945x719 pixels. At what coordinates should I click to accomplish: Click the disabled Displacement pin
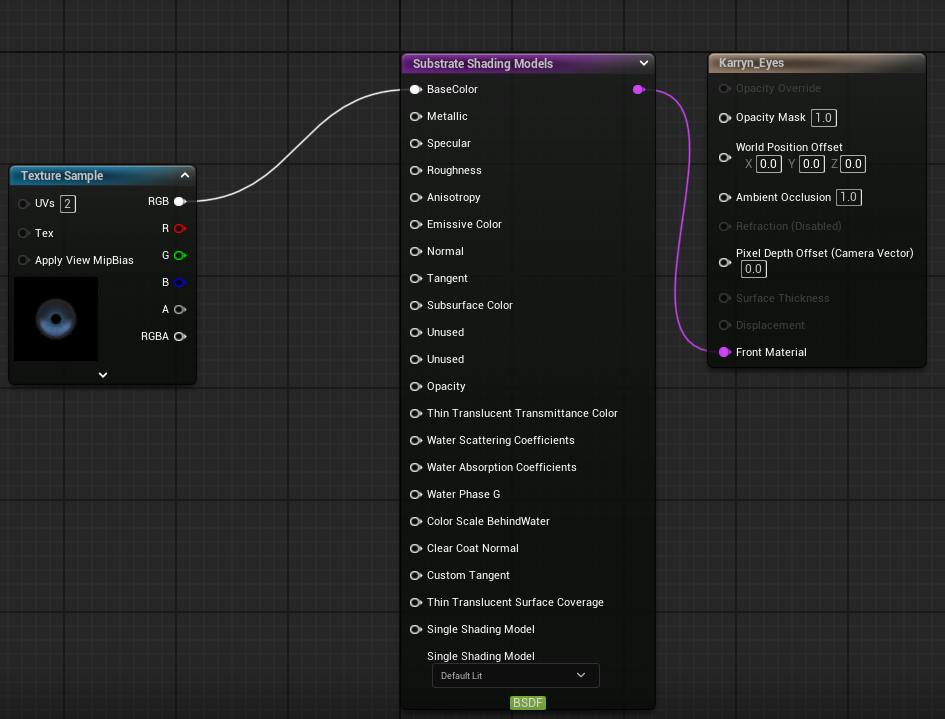click(724, 325)
